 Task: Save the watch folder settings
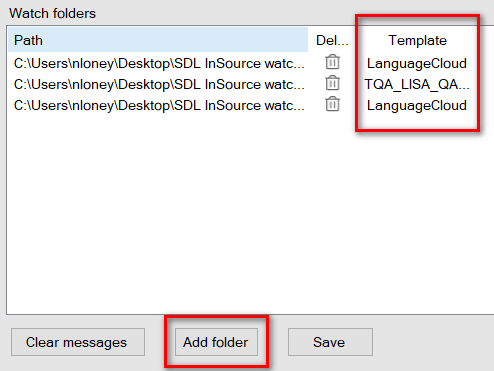330,342
